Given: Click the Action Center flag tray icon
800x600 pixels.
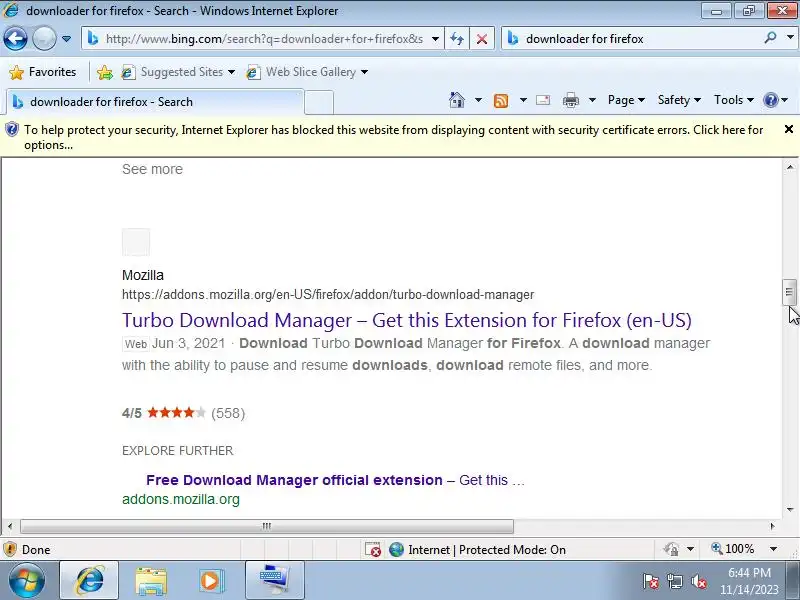Looking at the screenshot, I should point(650,581).
